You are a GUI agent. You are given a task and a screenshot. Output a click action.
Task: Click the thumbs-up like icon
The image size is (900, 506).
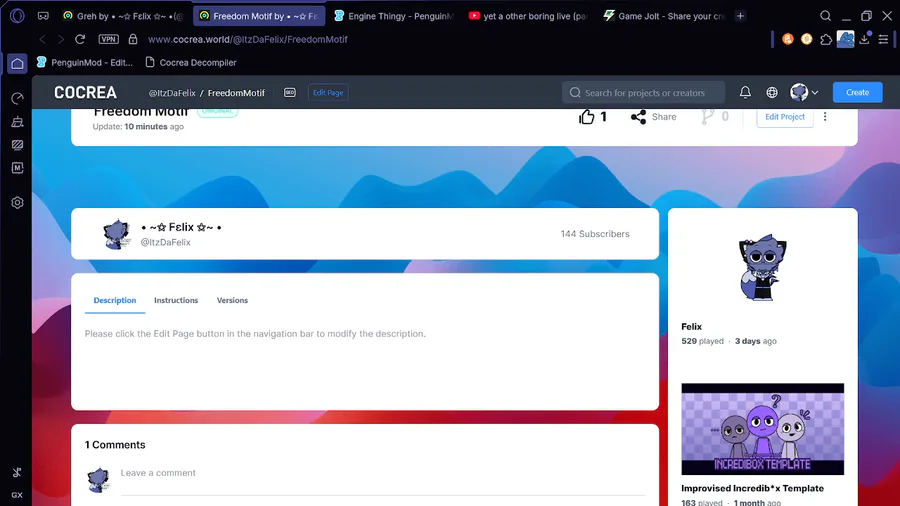point(586,117)
